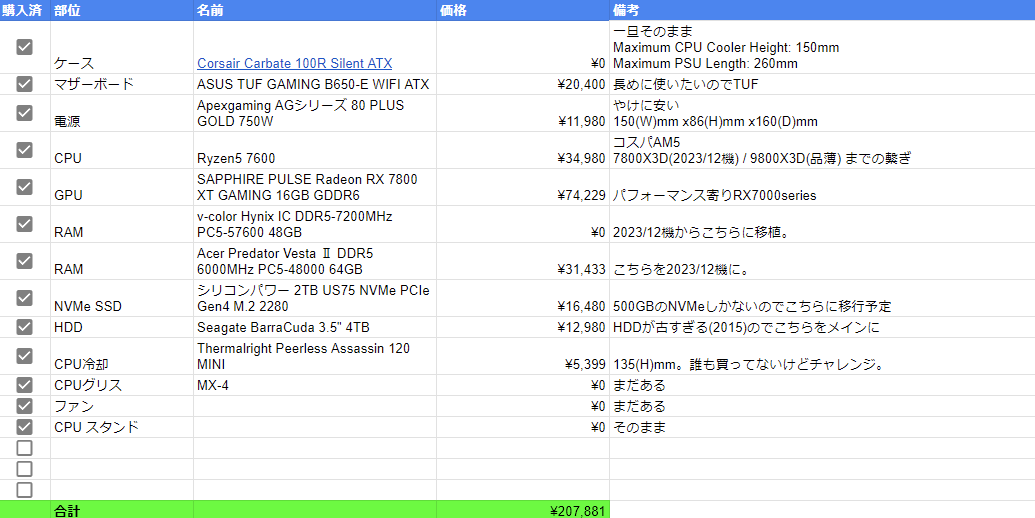Viewport: 1035px width, 518px height.
Task: Toggle checkbox for v-color Hynix RAM row
Action: 24,224
